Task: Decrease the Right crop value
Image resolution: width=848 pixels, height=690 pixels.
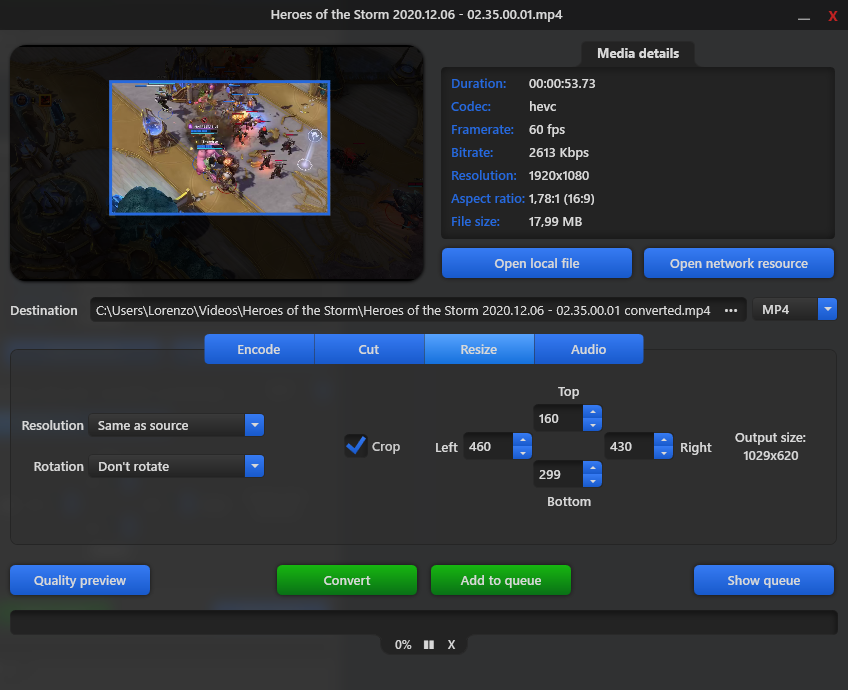Action: (x=664, y=453)
